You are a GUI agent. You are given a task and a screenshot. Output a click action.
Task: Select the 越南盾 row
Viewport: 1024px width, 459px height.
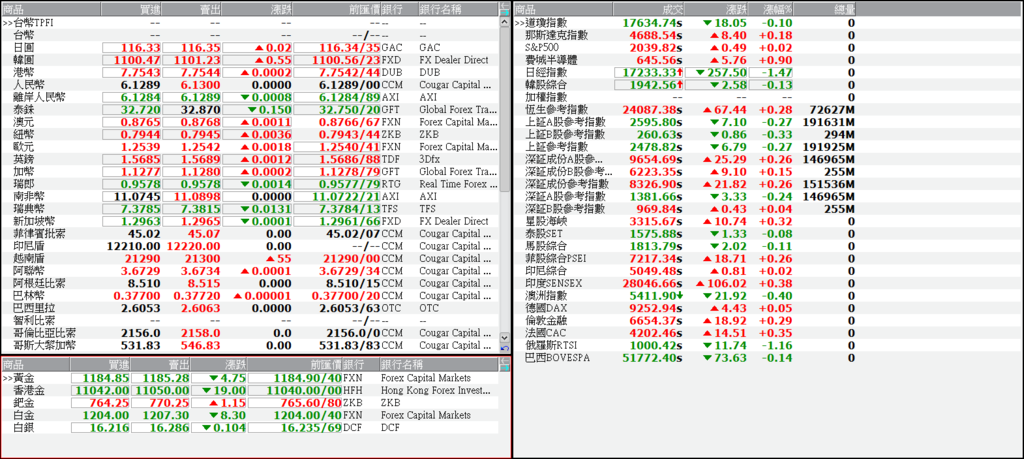250,258
